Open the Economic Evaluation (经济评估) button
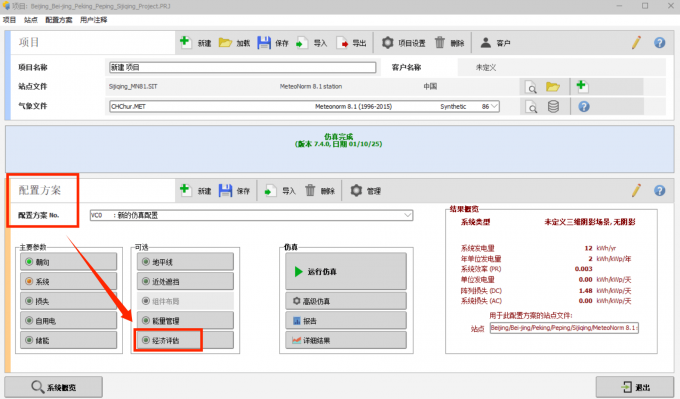This screenshot has height=399, width=680. (x=185, y=340)
